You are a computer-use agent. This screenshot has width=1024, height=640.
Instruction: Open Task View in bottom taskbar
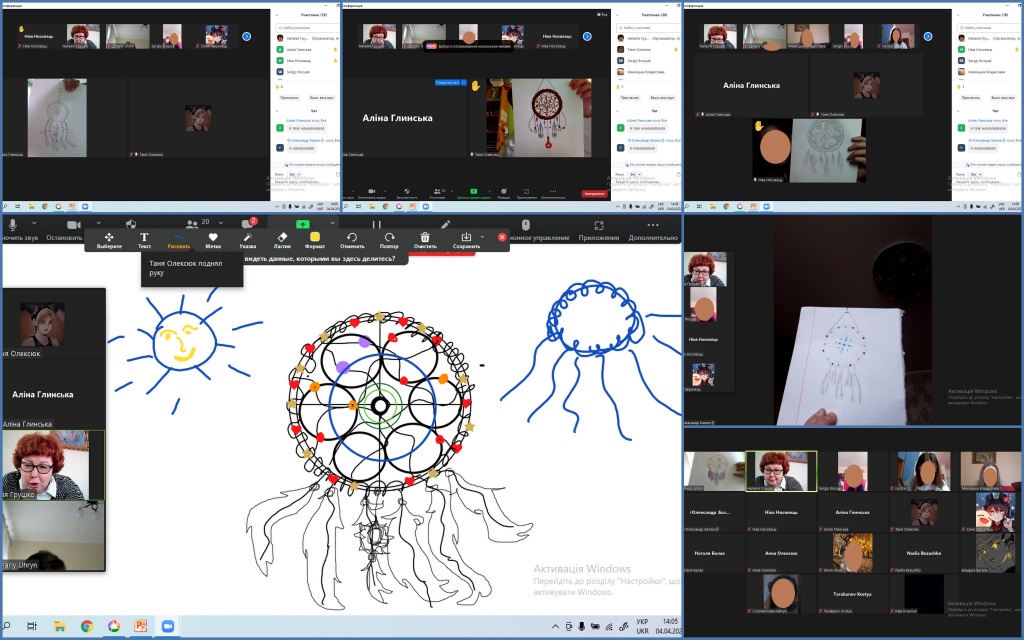(x=32, y=626)
